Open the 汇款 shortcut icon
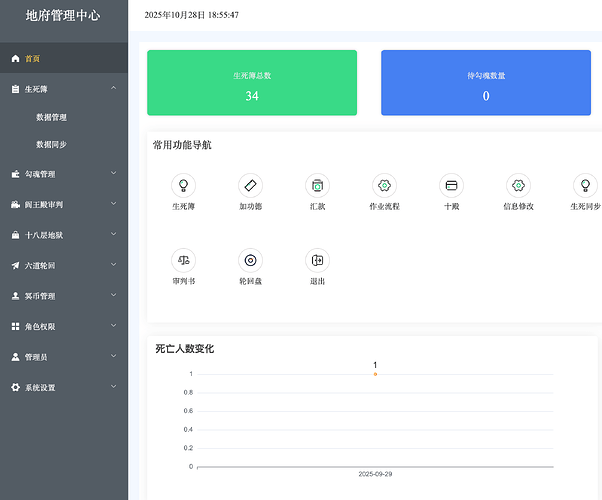The width and height of the screenshot is (602, 500). coord(318,185)
